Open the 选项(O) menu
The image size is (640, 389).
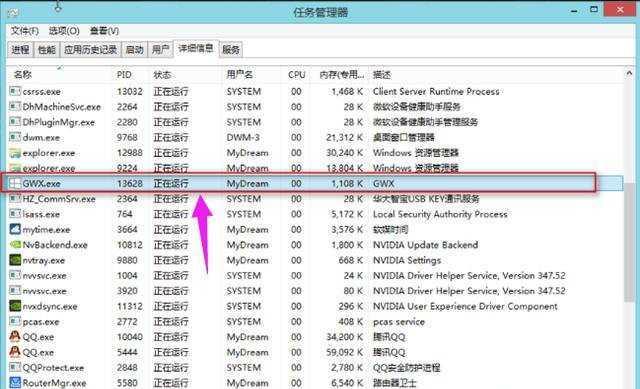tap(64, 31)
